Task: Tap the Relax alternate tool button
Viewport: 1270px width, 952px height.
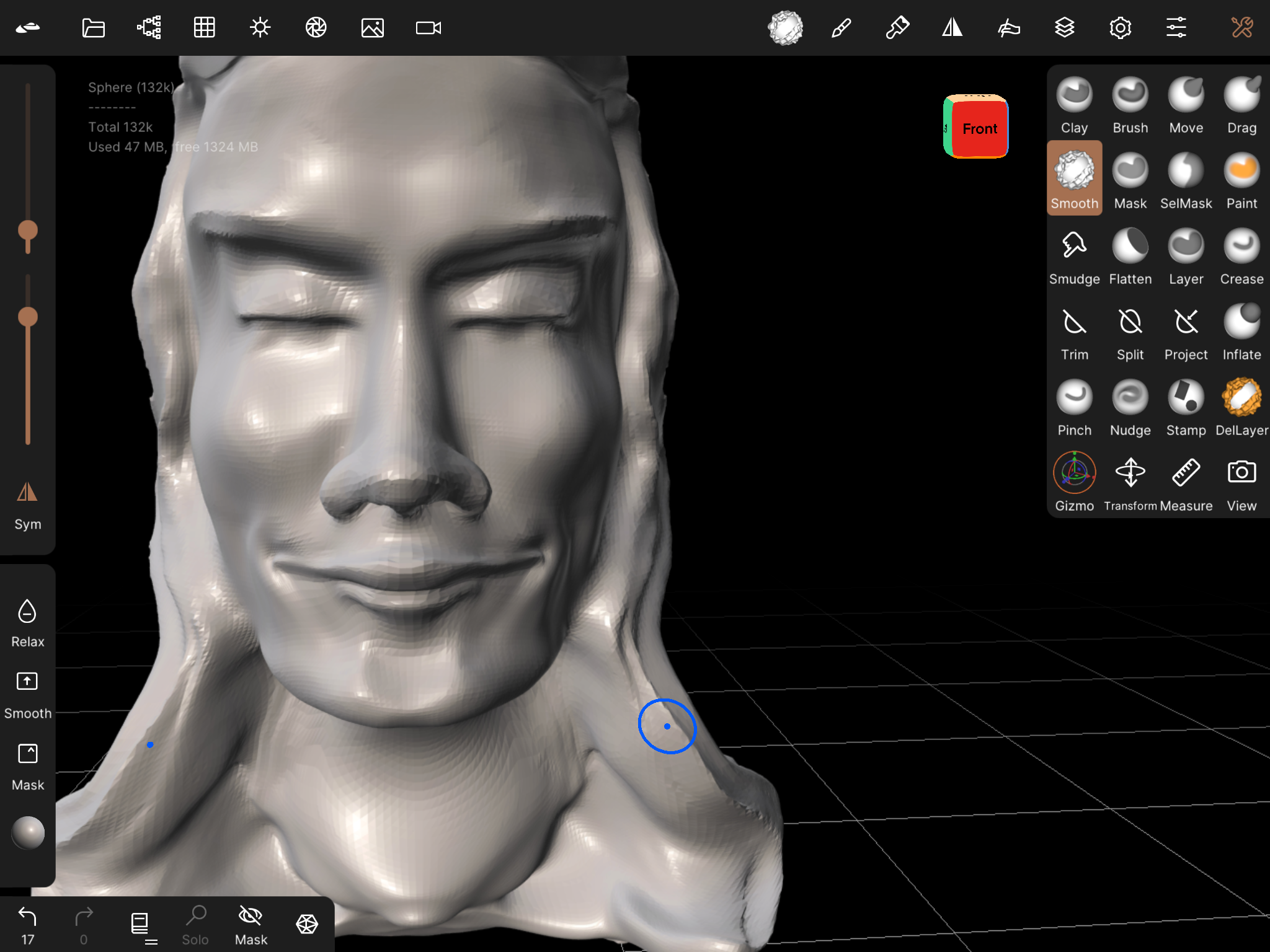Action: 27,622
